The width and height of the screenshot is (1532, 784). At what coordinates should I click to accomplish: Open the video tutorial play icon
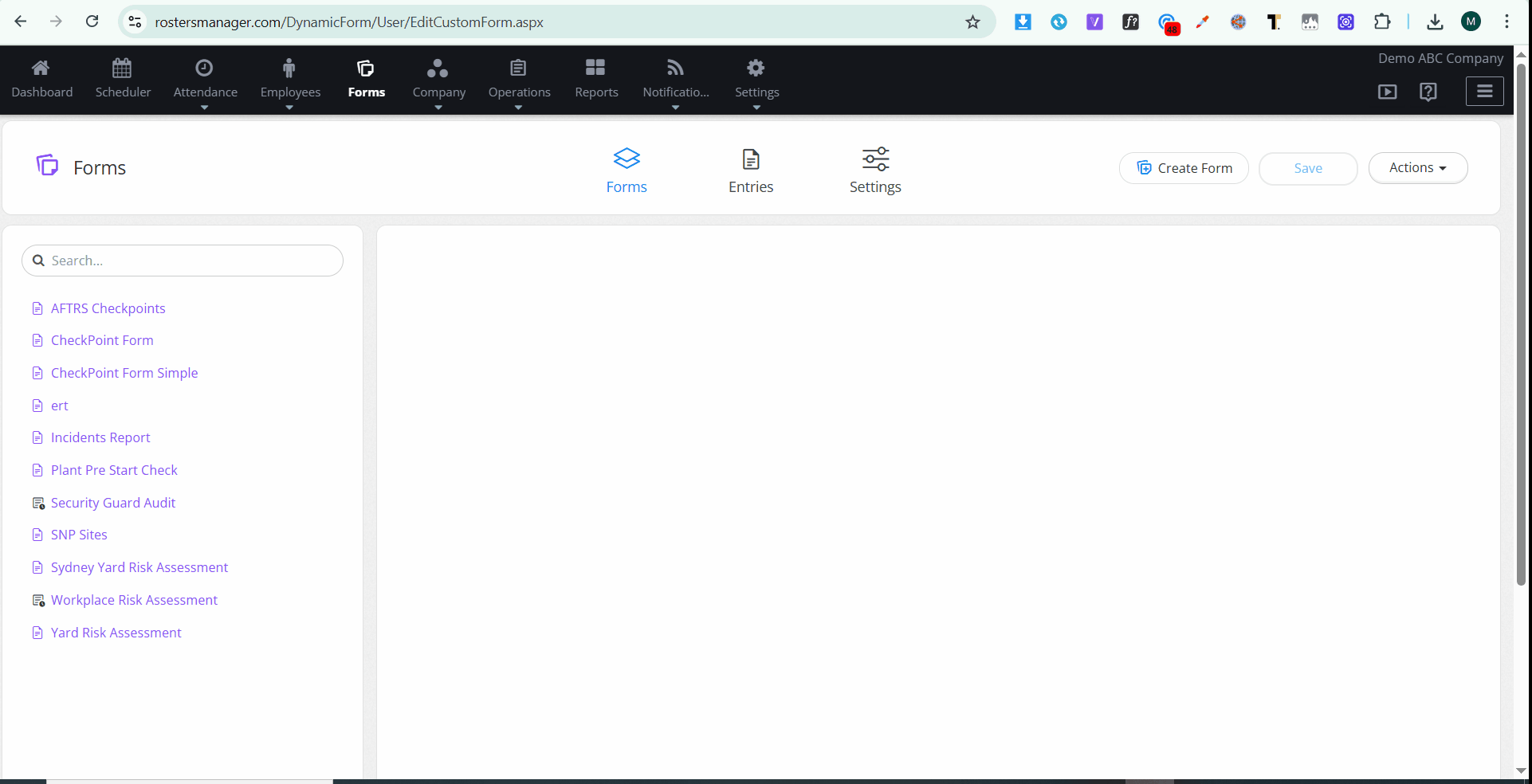(x=1388, y=92)
